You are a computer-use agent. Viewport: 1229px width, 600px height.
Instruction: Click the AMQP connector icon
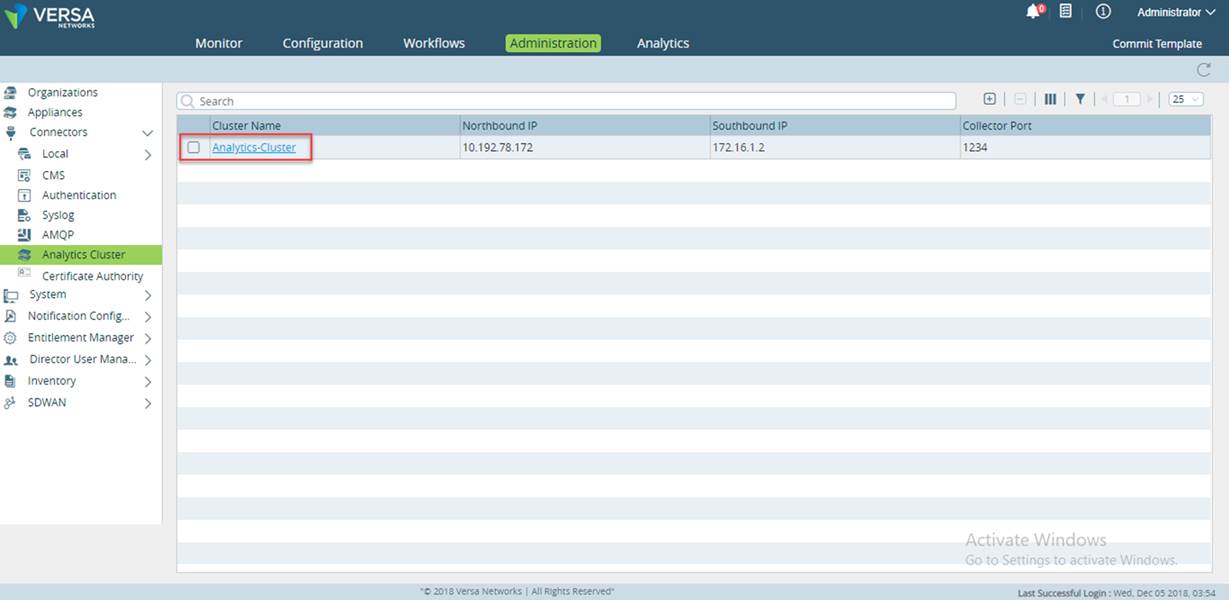[x=25, y=235]
